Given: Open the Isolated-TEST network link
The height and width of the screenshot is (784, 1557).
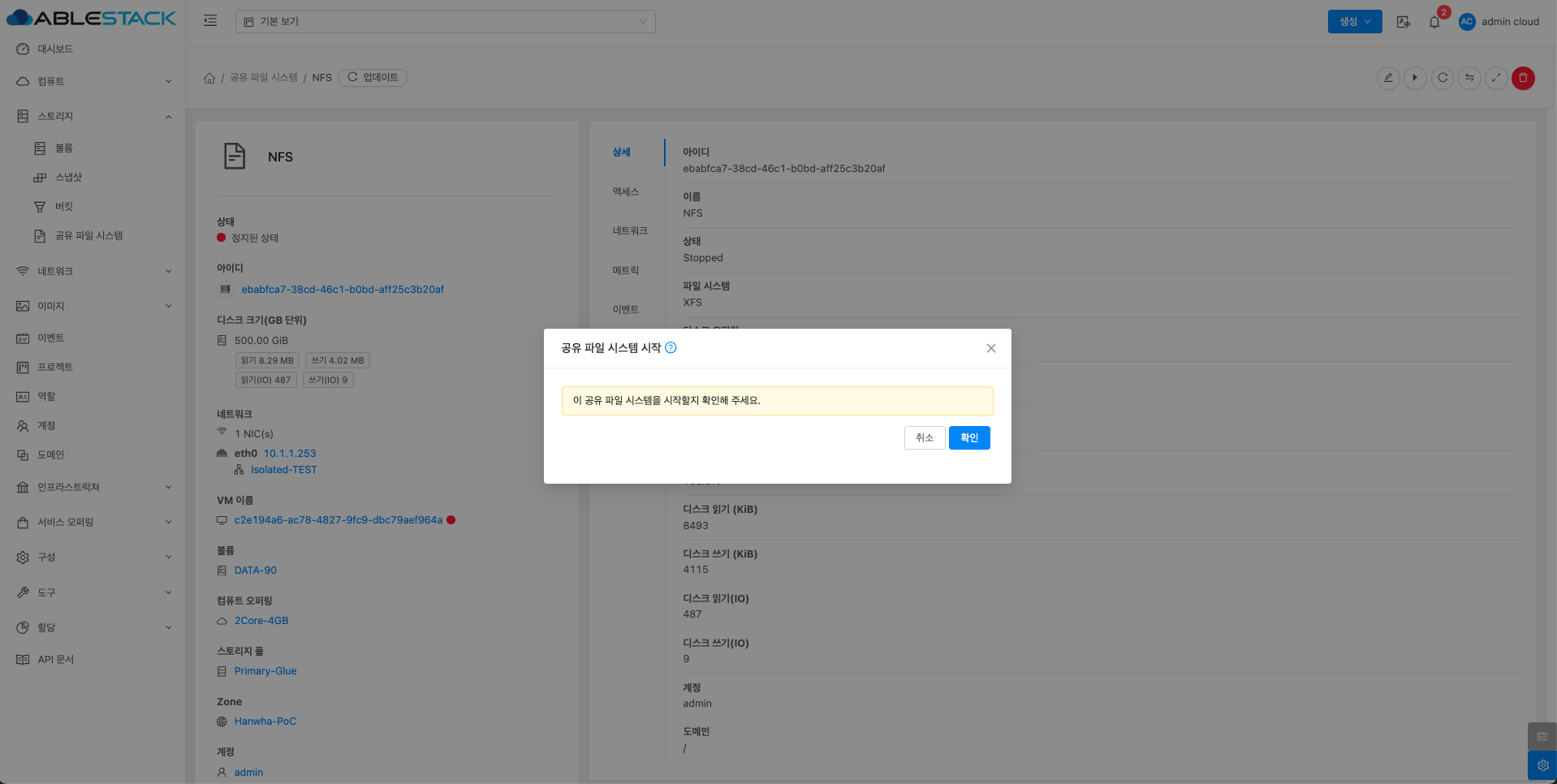Looking at the screenshot, I should (x=283, y=470).
